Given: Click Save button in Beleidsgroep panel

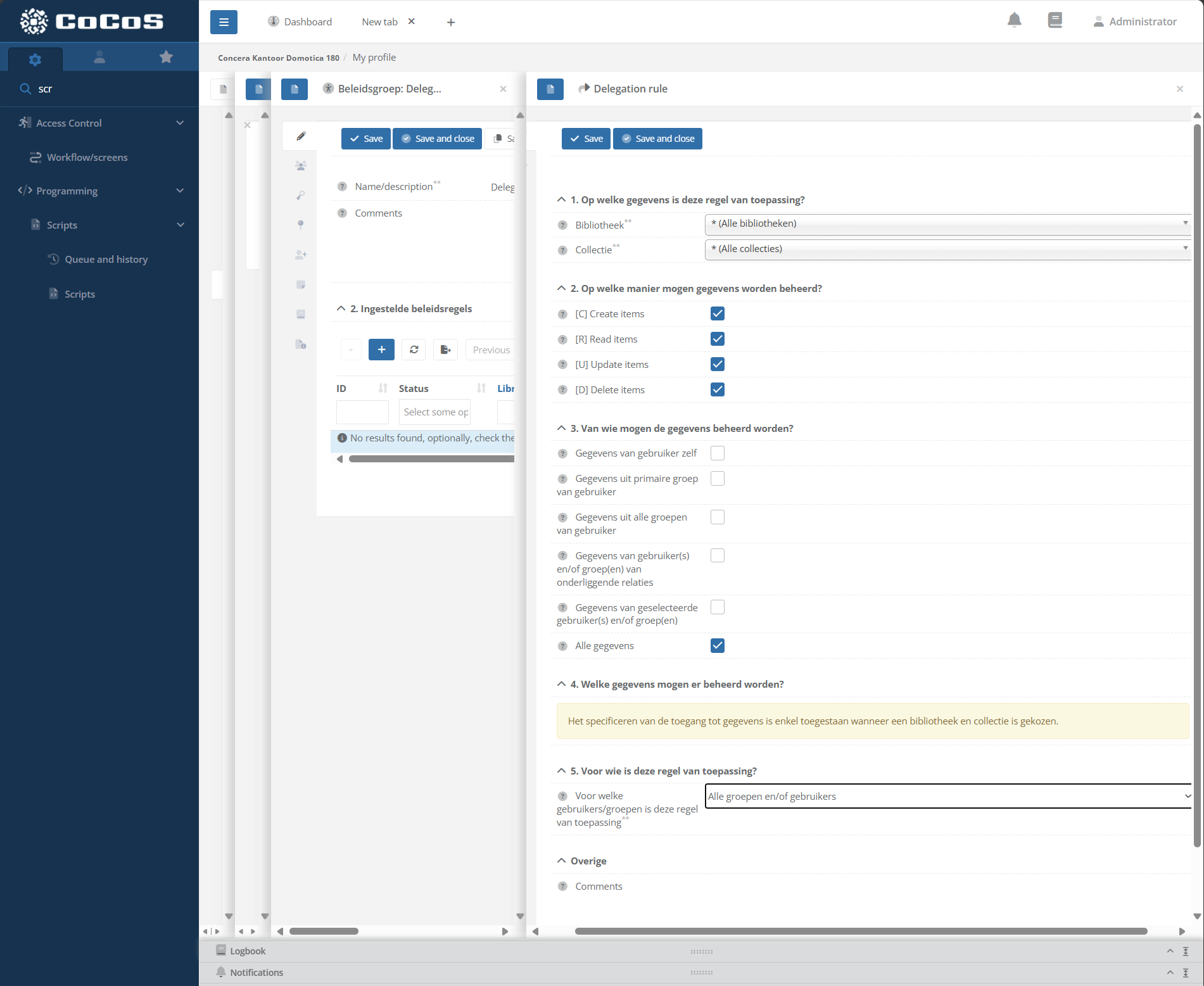Looking at the screenshot, I should coord(365,139).
